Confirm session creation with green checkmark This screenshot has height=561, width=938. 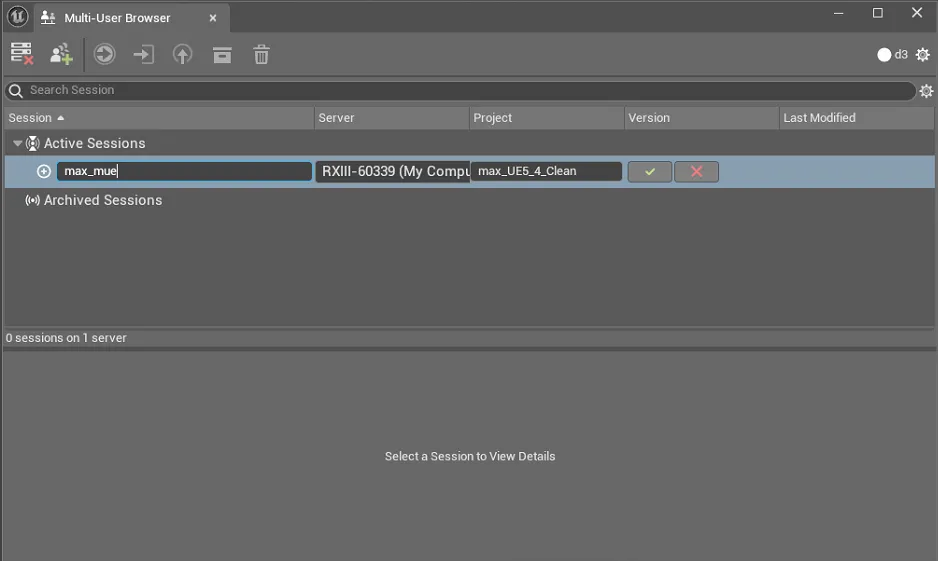click(x=650, y=172)
